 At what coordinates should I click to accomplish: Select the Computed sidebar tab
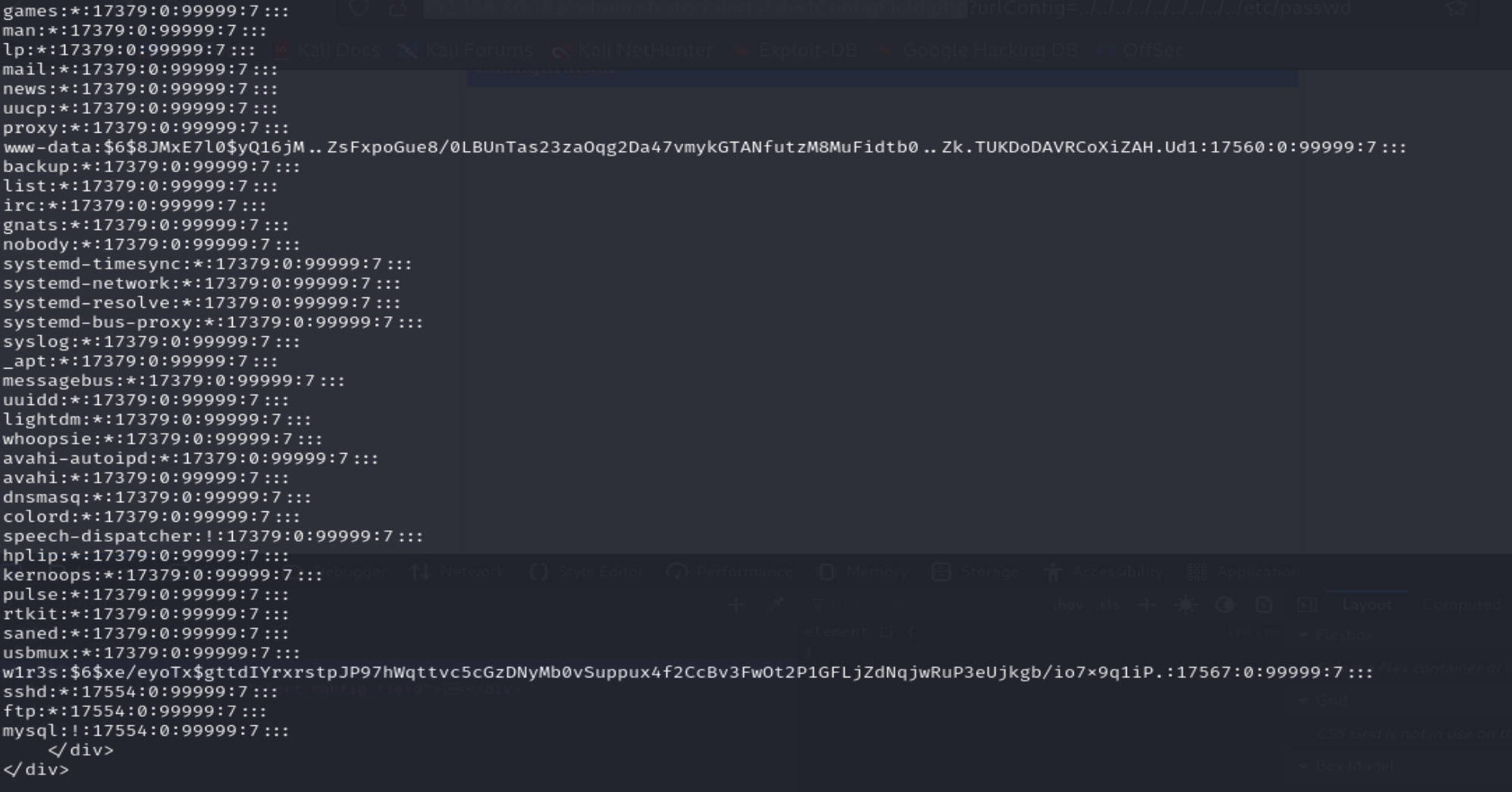1460,605
